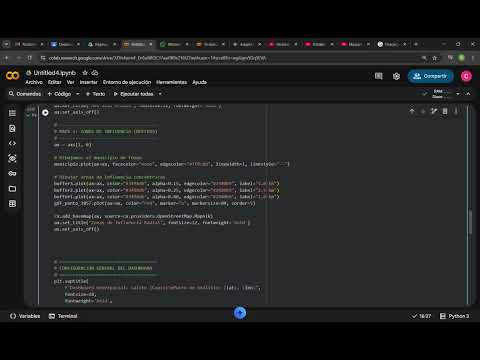Open Colab settings gear

pos(396,76)
